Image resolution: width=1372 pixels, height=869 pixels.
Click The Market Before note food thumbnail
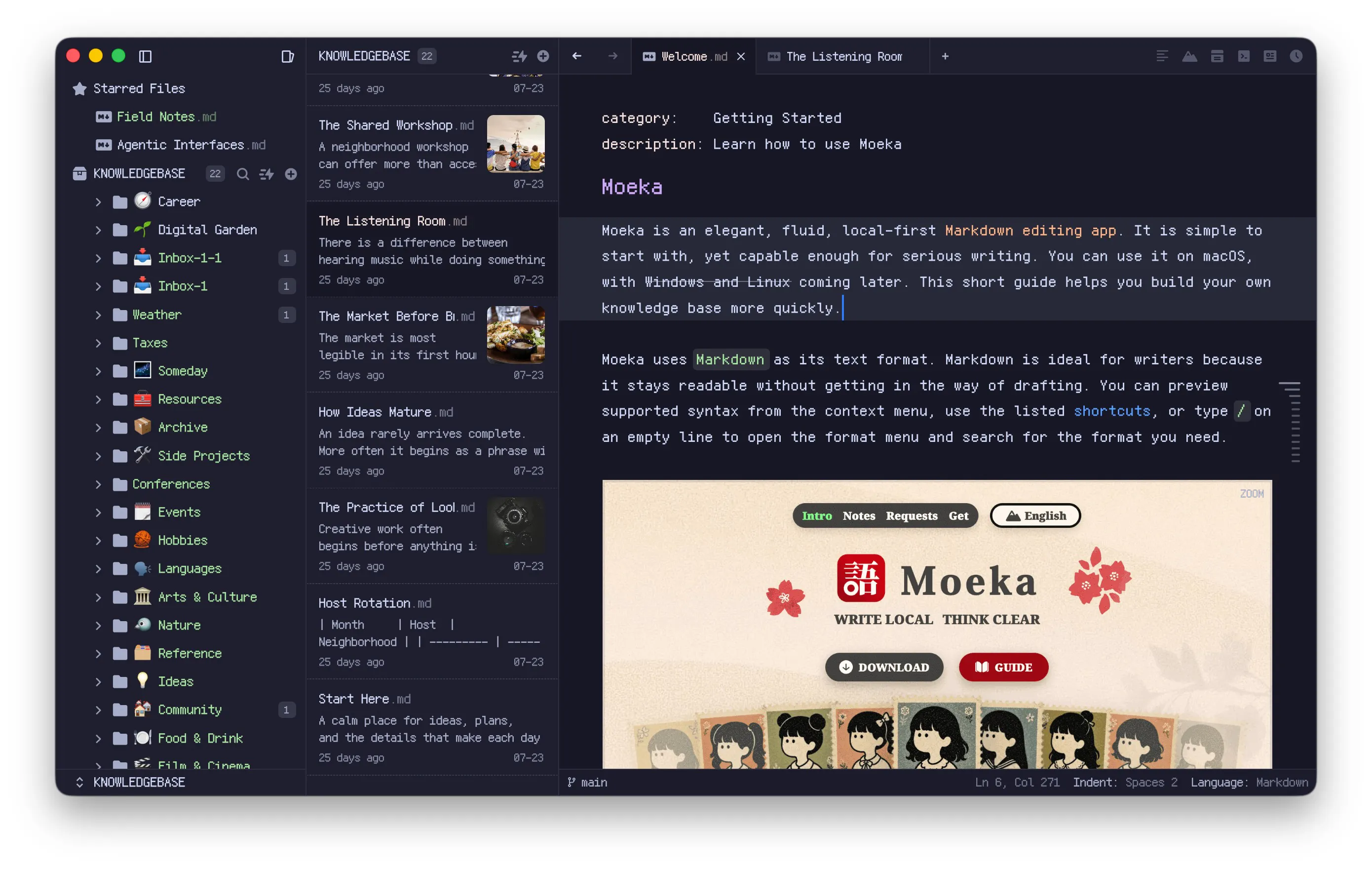(x=516, y=335)
